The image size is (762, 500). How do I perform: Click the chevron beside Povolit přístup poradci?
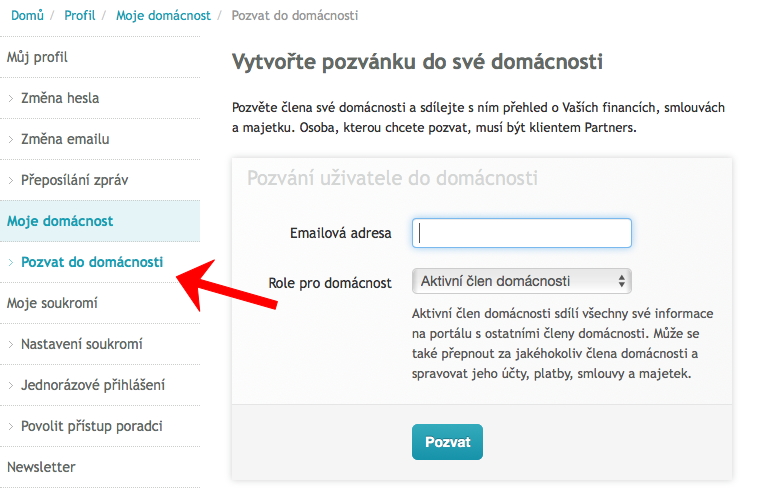click(11, 427)
